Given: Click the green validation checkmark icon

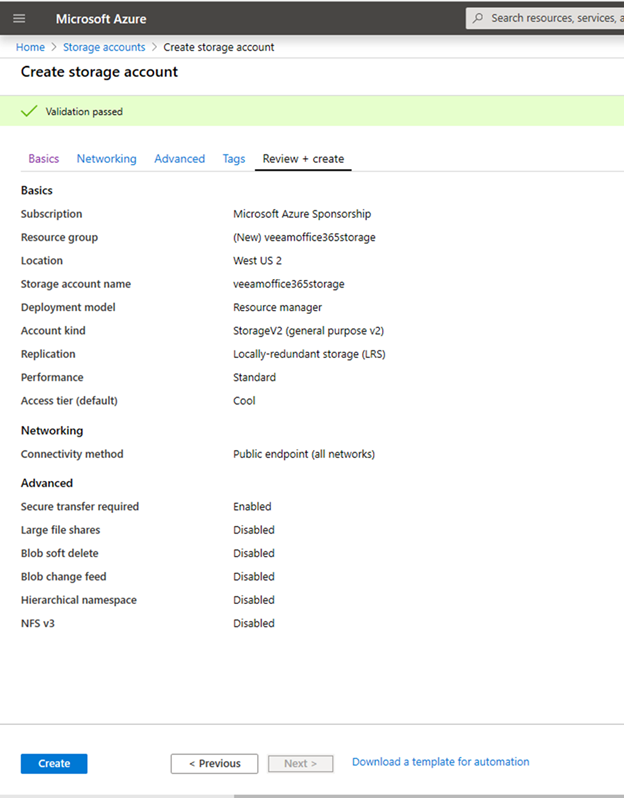Looking at the screenshot, I should click(29, 111).
